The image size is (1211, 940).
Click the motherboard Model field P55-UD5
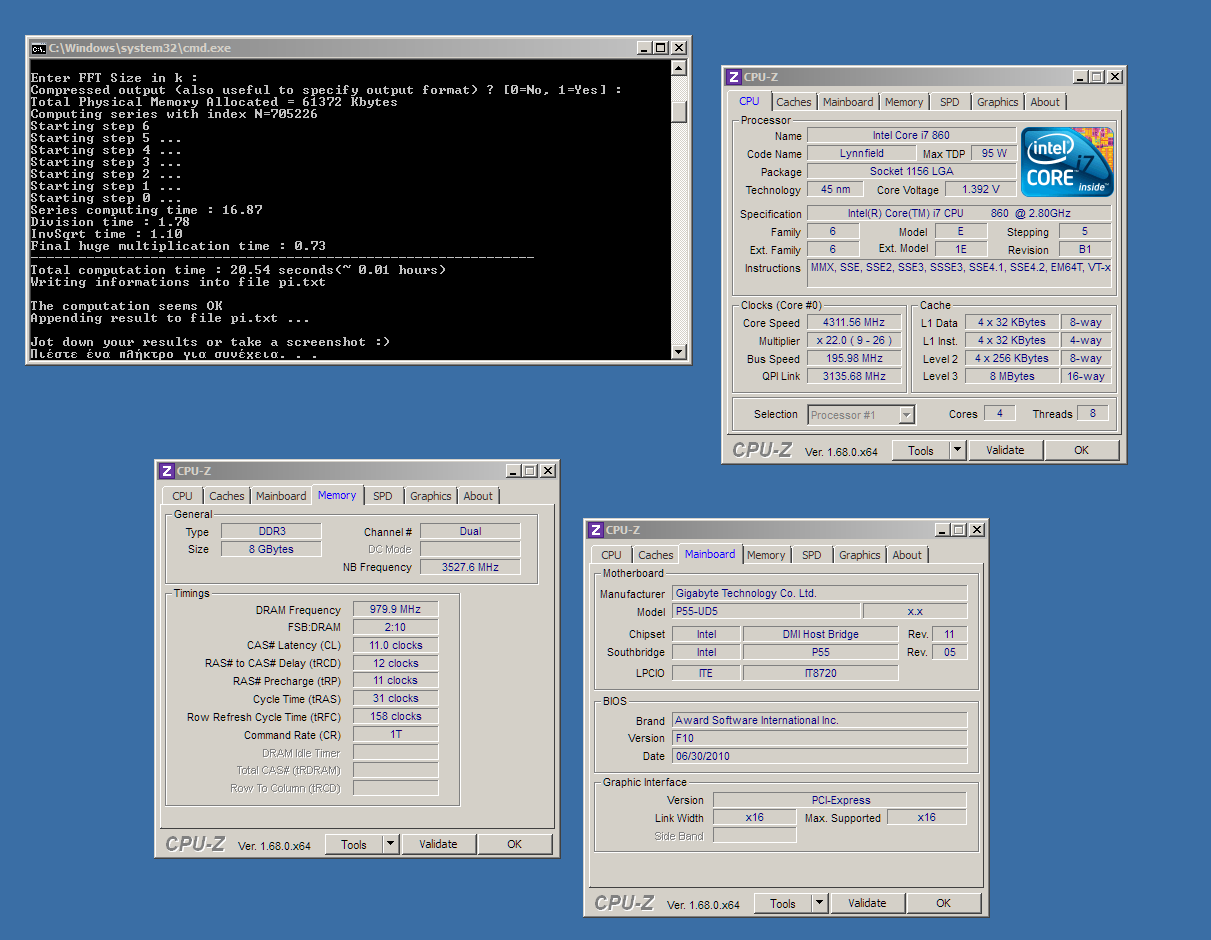click(765, 611)
